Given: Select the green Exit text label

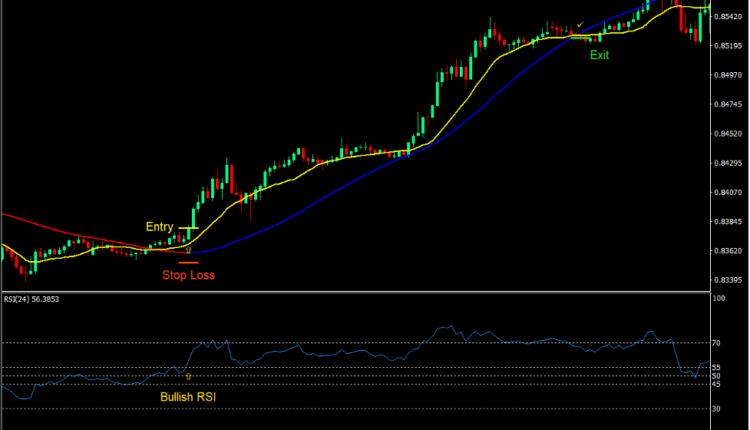Looking at the screenshot, I should [x=599, y=55].
